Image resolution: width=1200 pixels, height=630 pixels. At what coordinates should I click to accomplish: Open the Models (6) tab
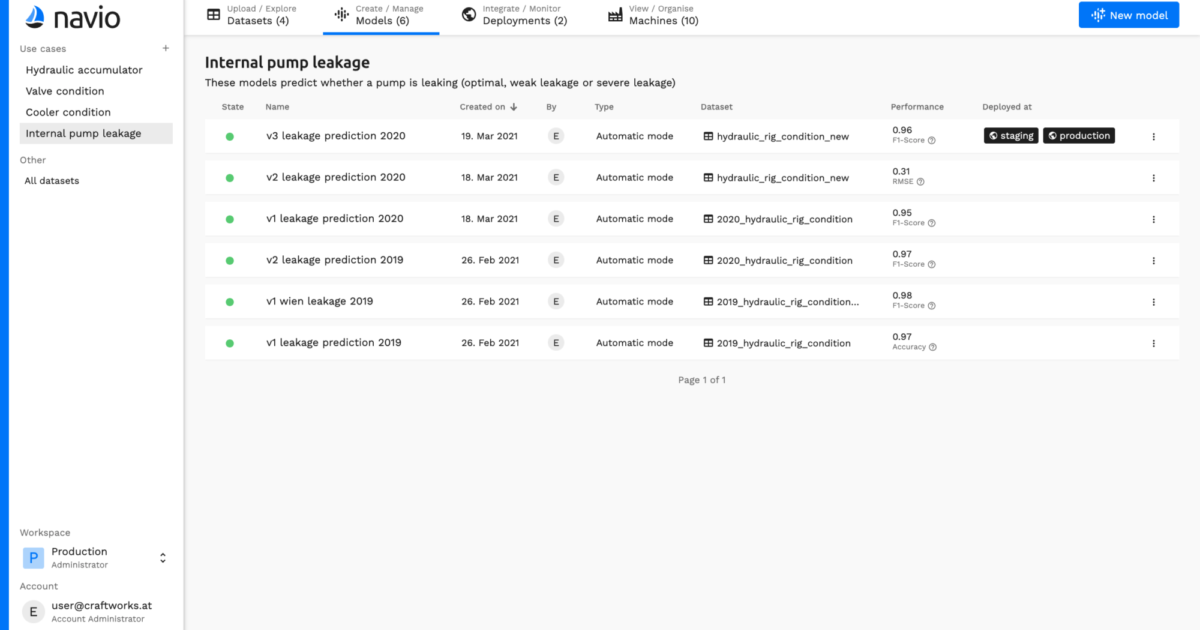click(381, 16)
